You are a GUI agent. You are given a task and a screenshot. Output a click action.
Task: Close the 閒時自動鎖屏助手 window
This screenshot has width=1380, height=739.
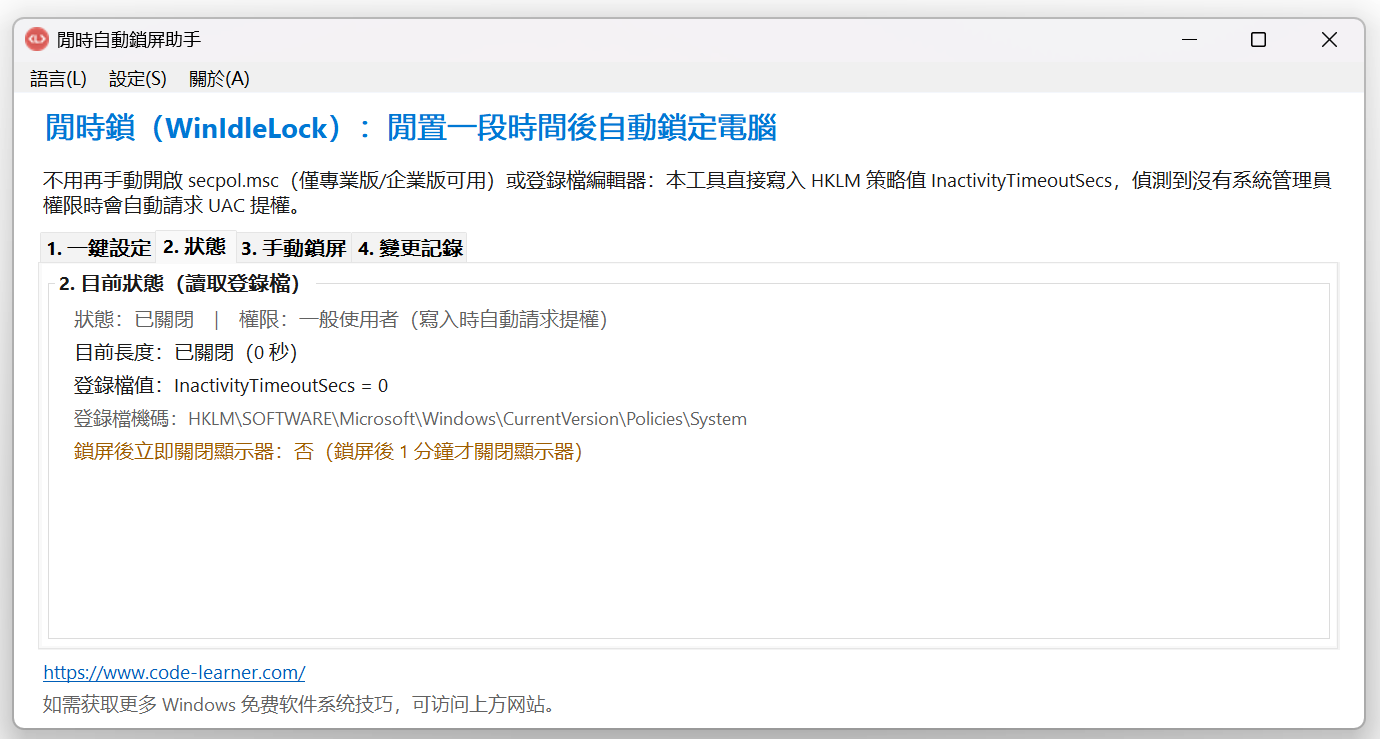[1329, 39]
